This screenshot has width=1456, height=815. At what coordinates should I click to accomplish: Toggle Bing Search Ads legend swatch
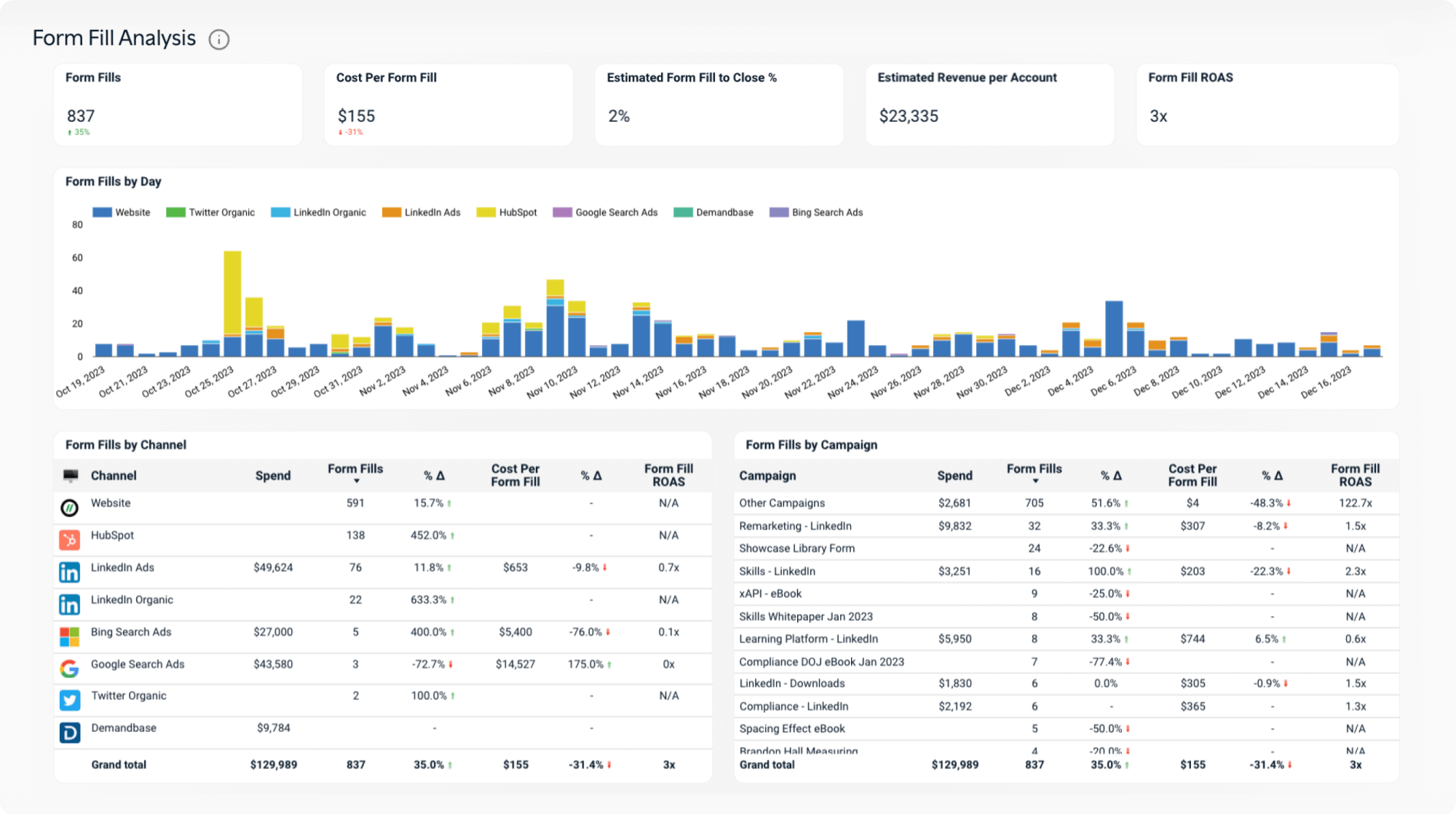click(x=779, y=213)
